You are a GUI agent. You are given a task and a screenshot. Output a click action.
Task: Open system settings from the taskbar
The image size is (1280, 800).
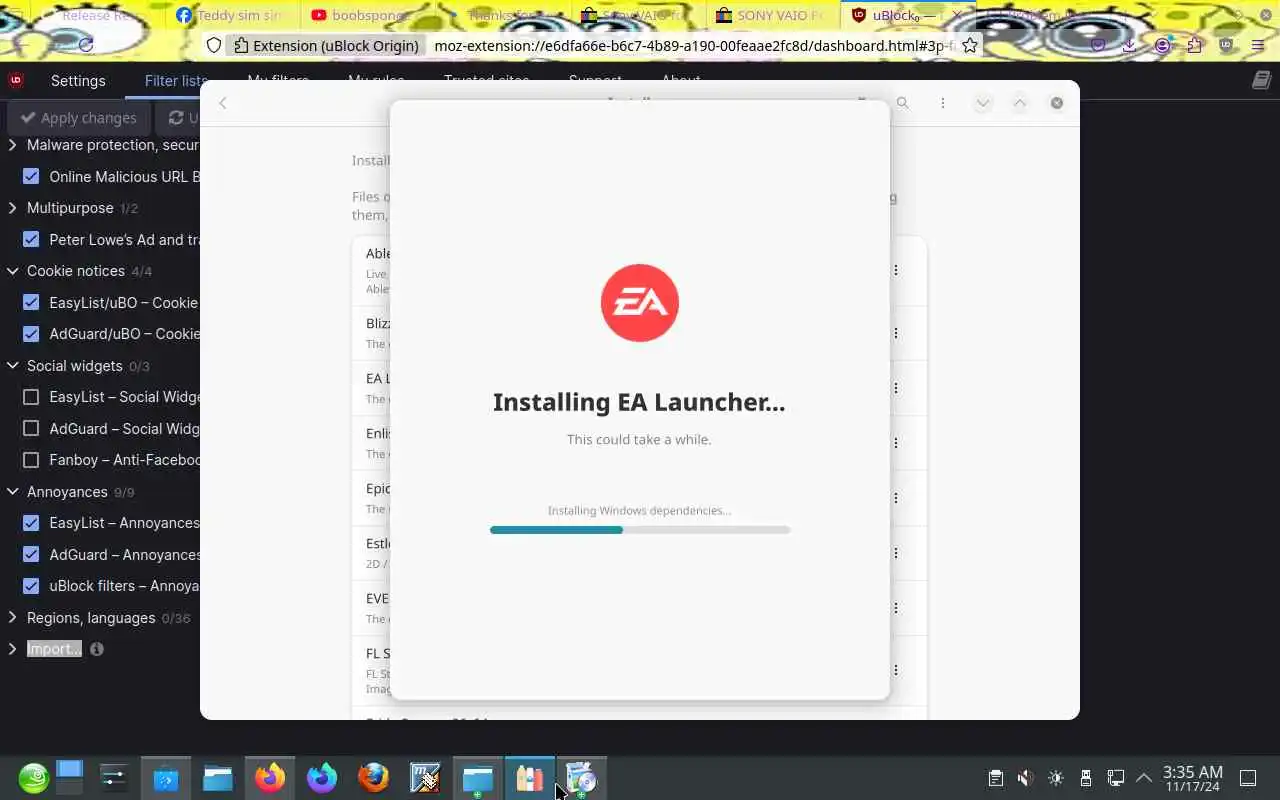(113, 777)
